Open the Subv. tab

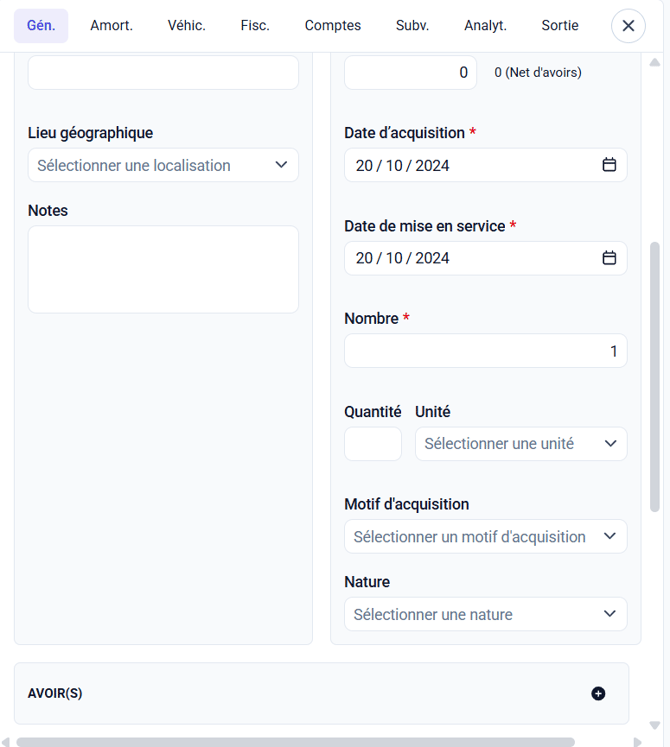tap(412, 26)
